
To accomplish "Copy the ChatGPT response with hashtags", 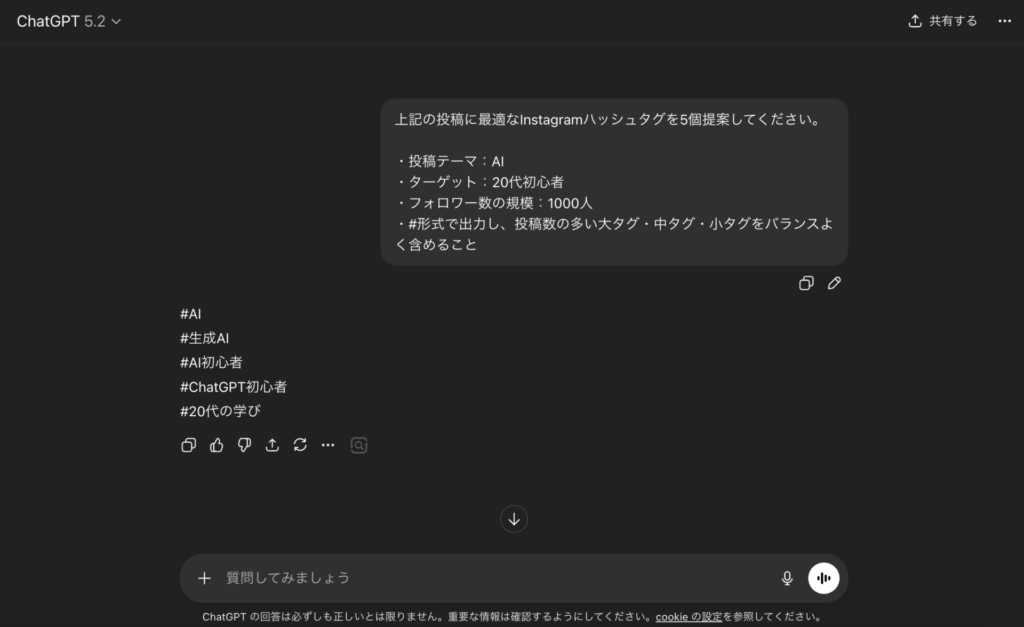I will click(x=188, y=446).
